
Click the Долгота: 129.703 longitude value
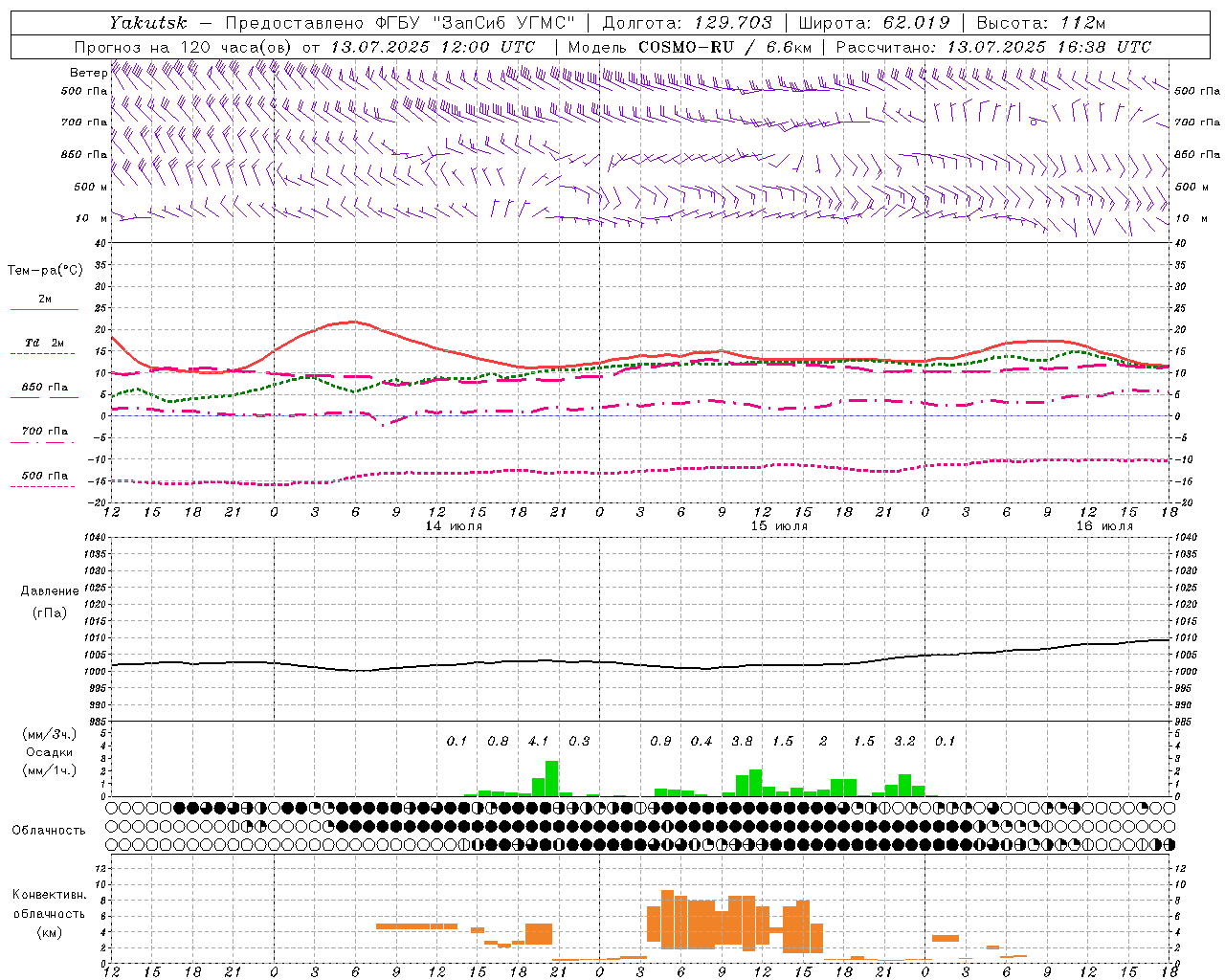click(x=687, y=22)
